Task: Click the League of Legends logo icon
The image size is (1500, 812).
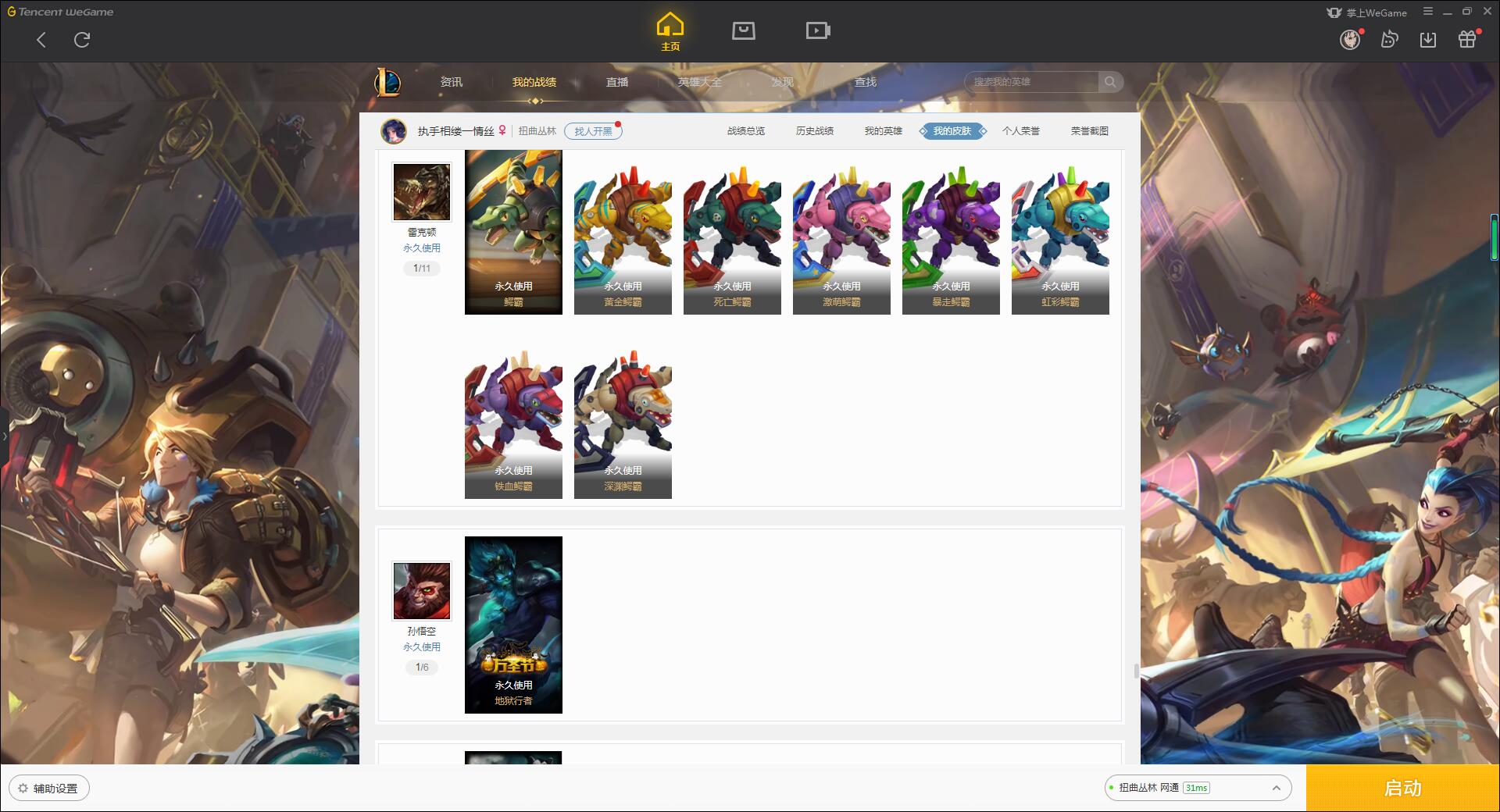Action: point(387,82)
